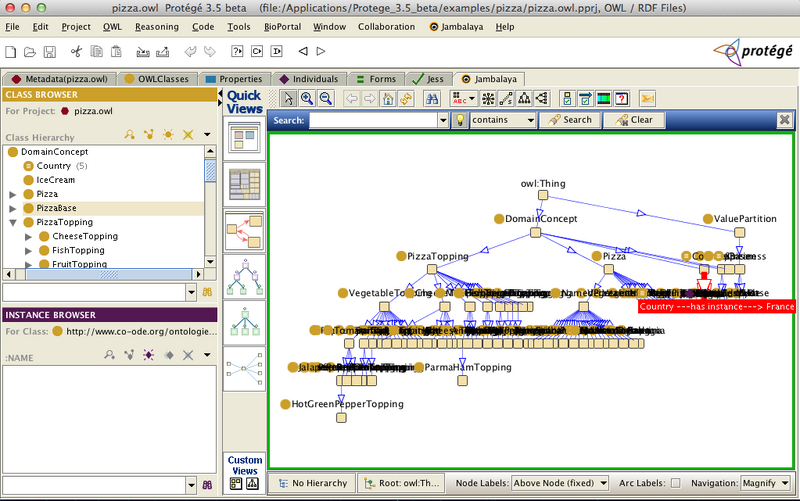This screenshot has width=800, height=501.
Task: Create a new project with toolbar icon
Action: tap(11, 52)
